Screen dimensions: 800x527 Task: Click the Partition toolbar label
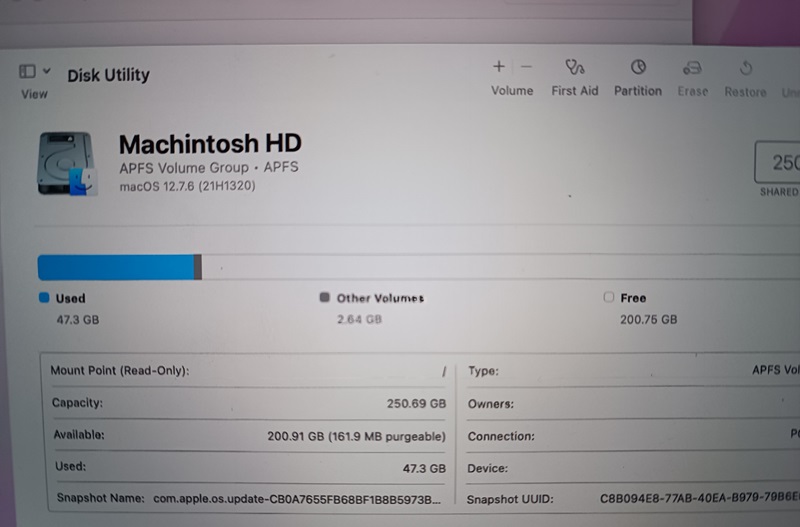[638, 91]
